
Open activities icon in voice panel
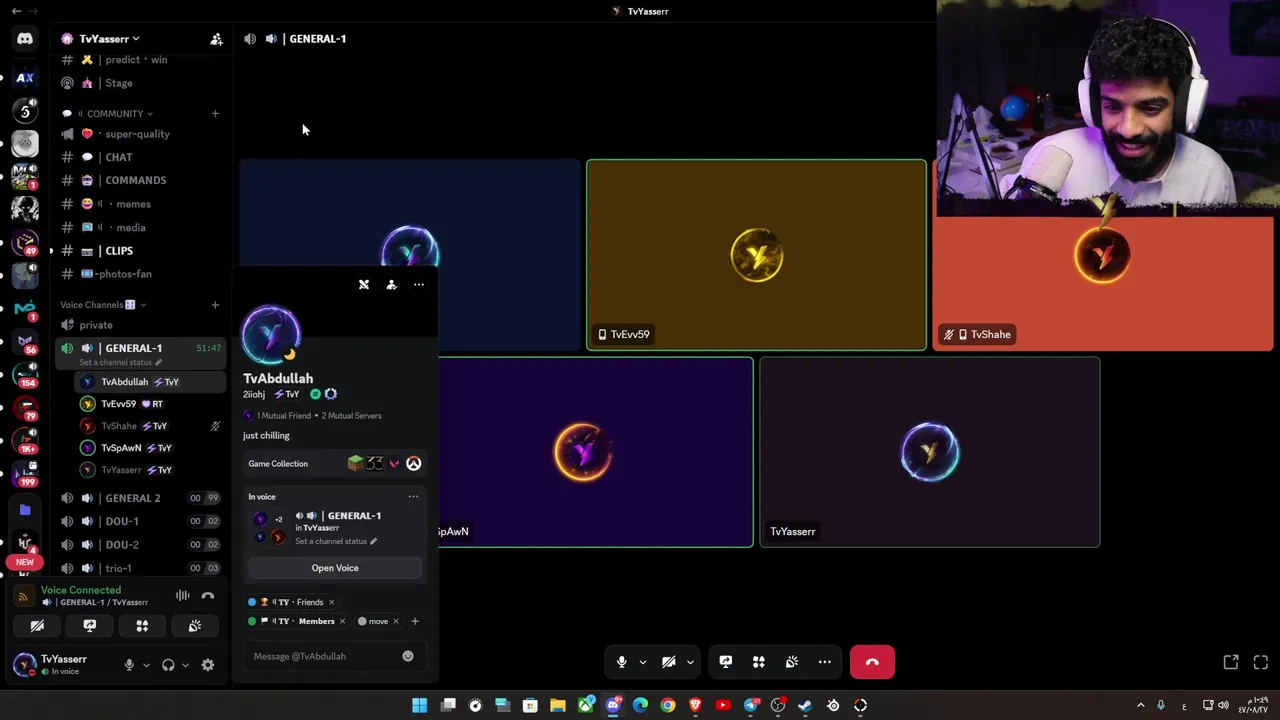[x=142, y=626]
